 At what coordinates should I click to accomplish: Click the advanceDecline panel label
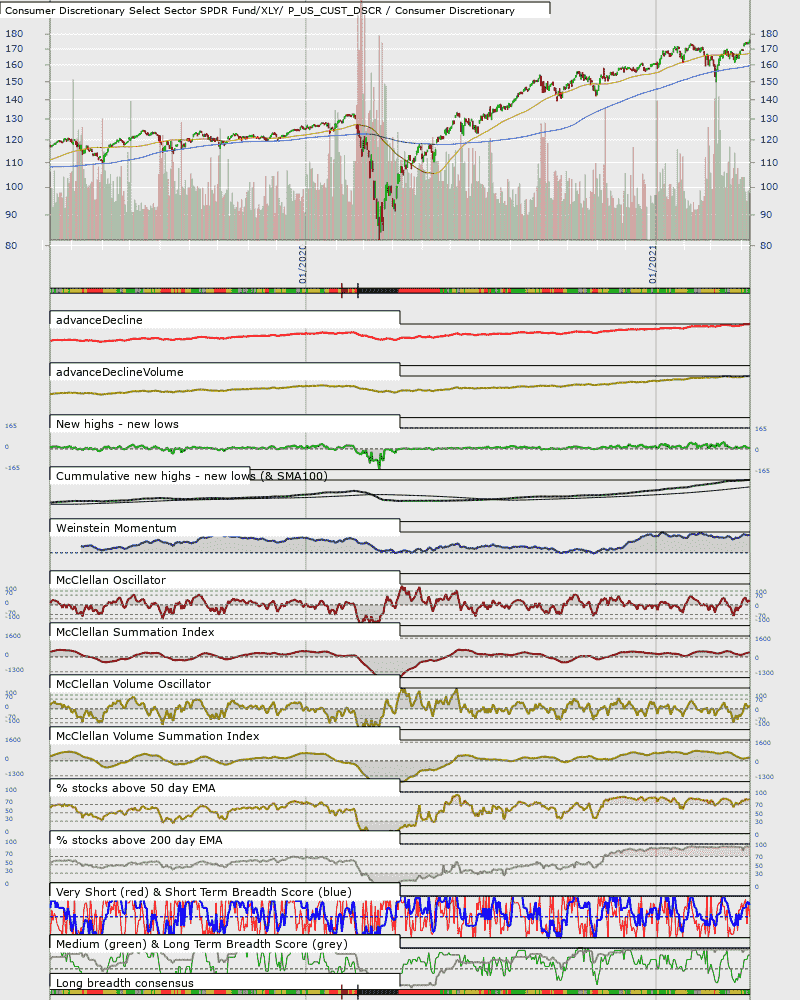click(100, 320)
